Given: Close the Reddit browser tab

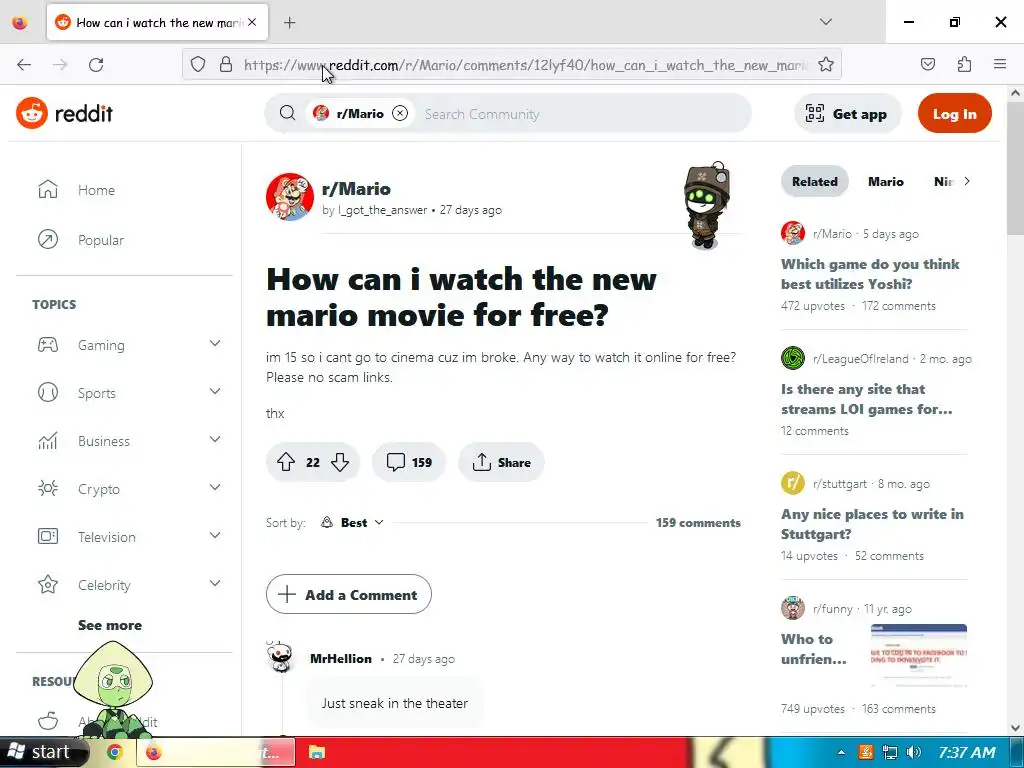Looking at the screenshot, I should pyautogui.click(x=252, y=22).
